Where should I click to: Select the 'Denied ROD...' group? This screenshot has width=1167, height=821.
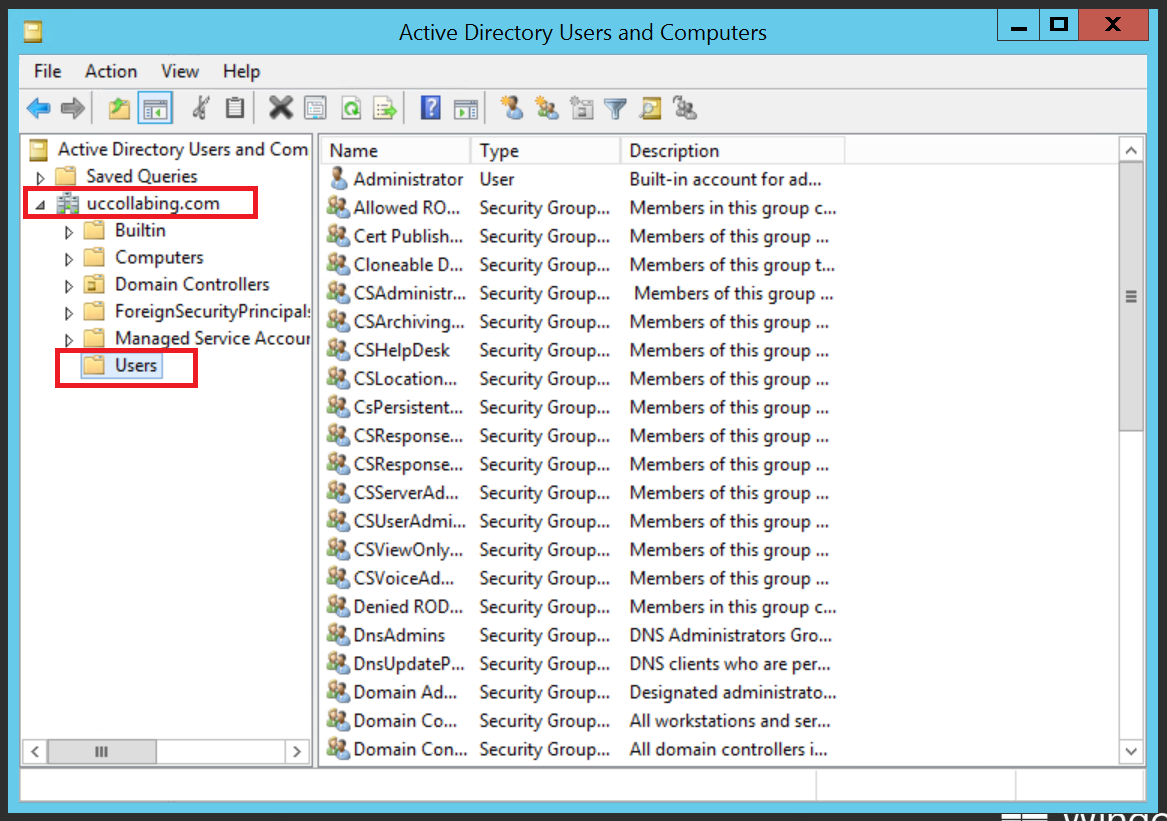pos(584,607)
